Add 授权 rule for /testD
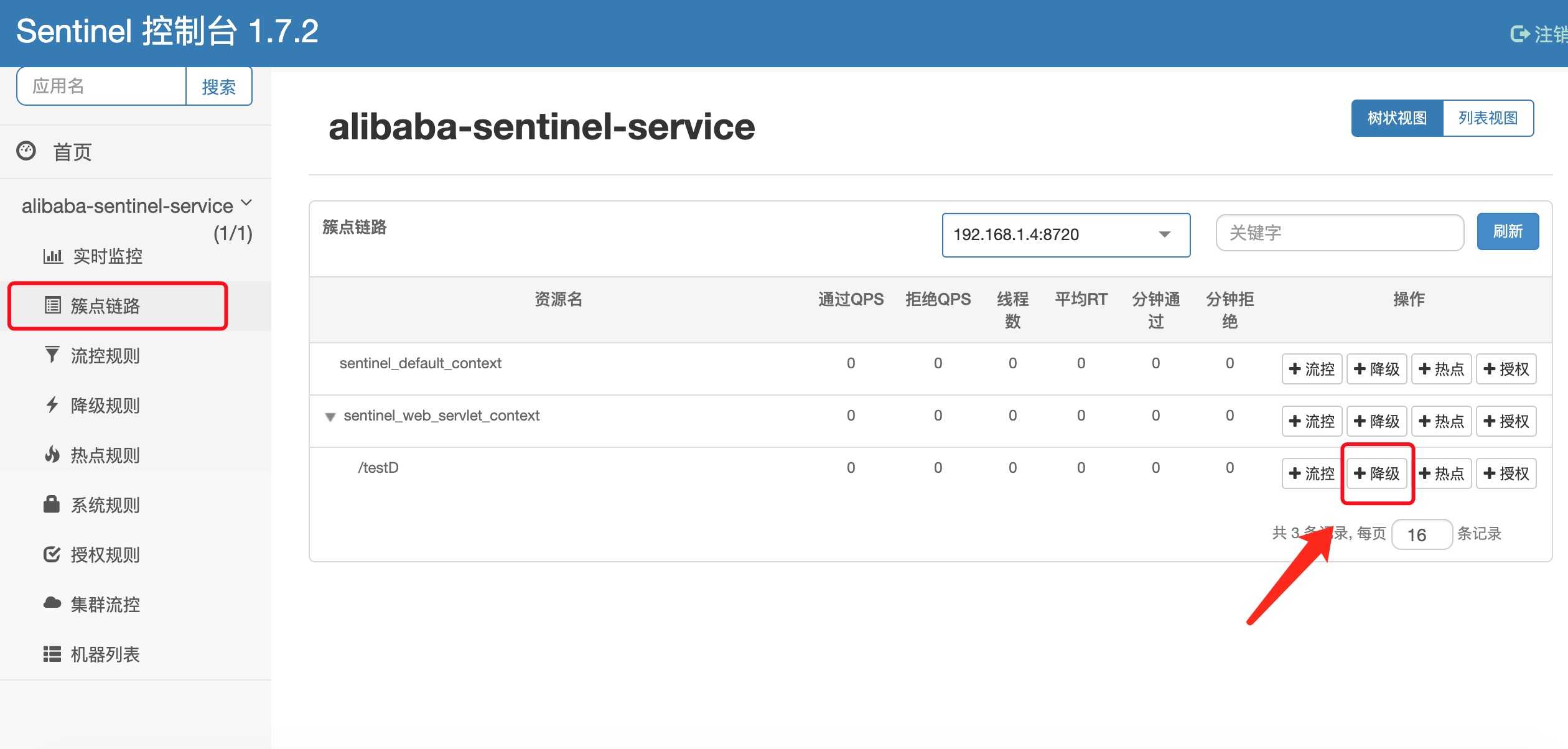This screenshot has height=749, width=1568. tap(1506, 473)
